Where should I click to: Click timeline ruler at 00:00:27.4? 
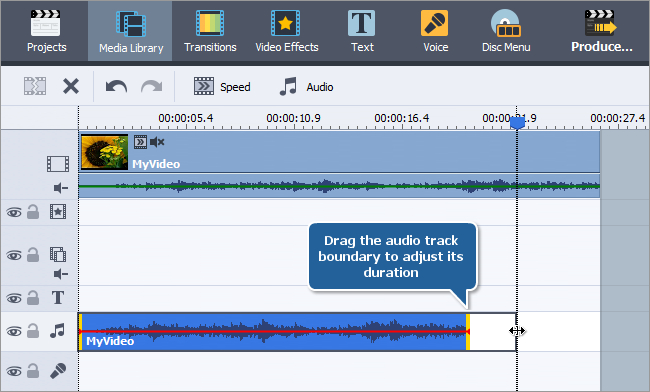point(618,118)
